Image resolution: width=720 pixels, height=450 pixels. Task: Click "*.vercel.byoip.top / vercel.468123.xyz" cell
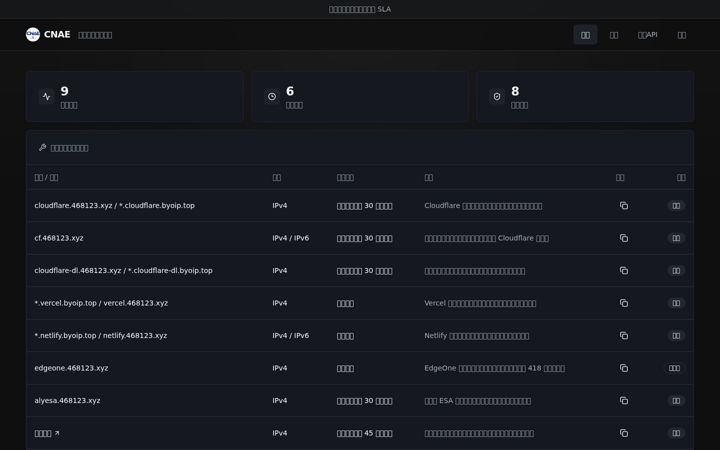tap(101, 303)
